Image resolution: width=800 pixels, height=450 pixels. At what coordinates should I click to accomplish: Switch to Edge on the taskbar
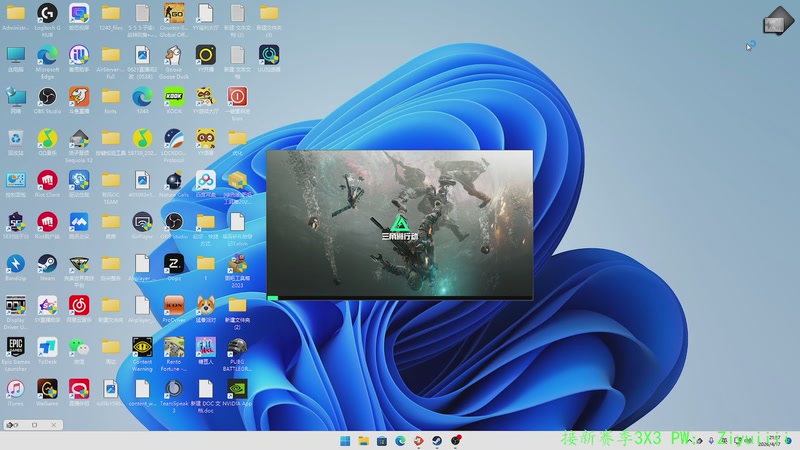coord(401,441)
